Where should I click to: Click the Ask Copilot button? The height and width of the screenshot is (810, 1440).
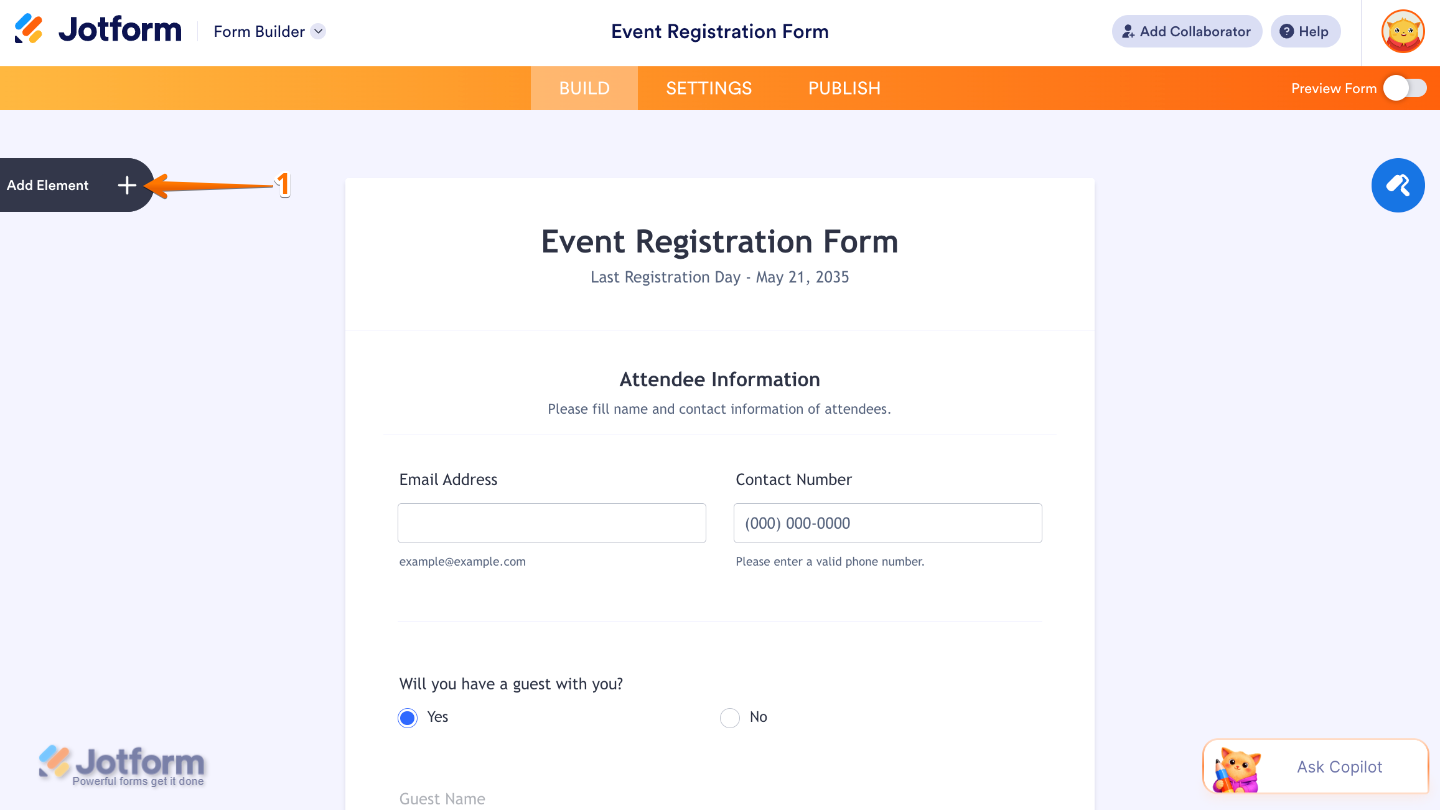tap(1340, 766)
